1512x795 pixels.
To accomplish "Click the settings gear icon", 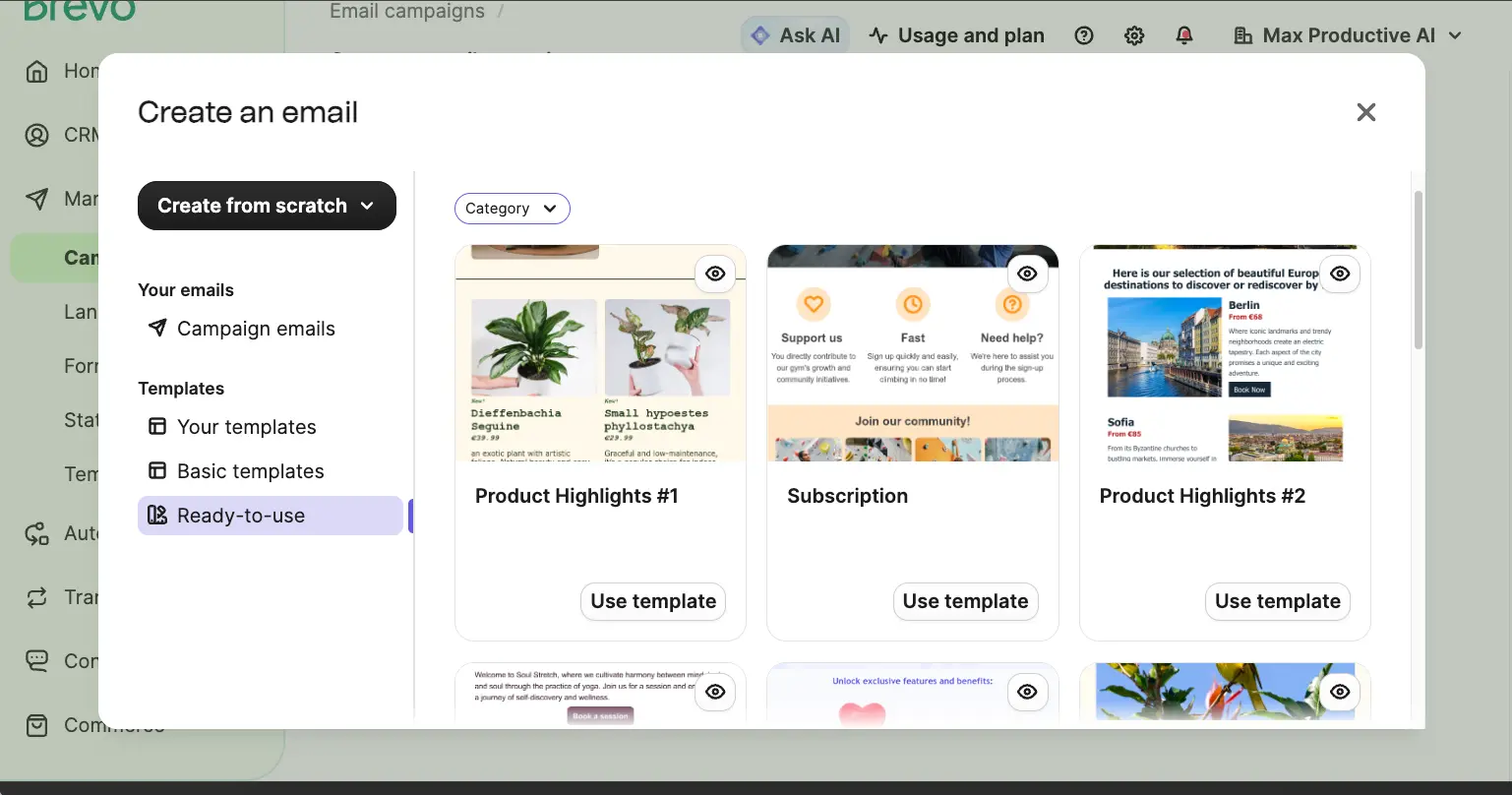I will 1133,34.
